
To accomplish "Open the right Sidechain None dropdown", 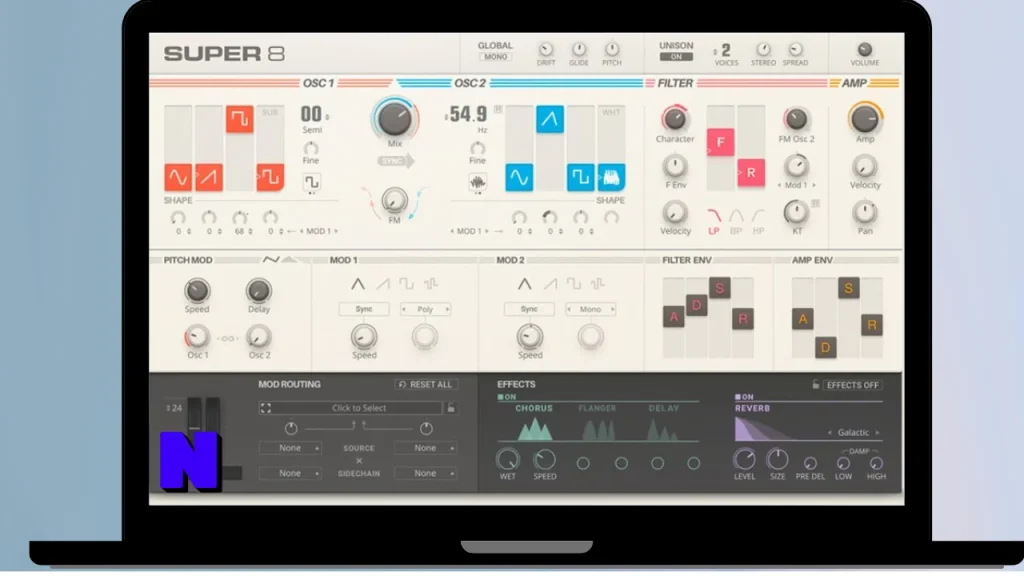I will pyautogui.click(x=426, y=473).
